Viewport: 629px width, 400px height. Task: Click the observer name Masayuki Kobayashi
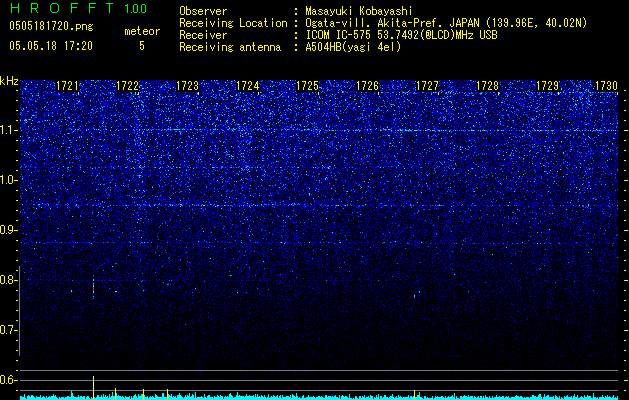pos(359,11)
